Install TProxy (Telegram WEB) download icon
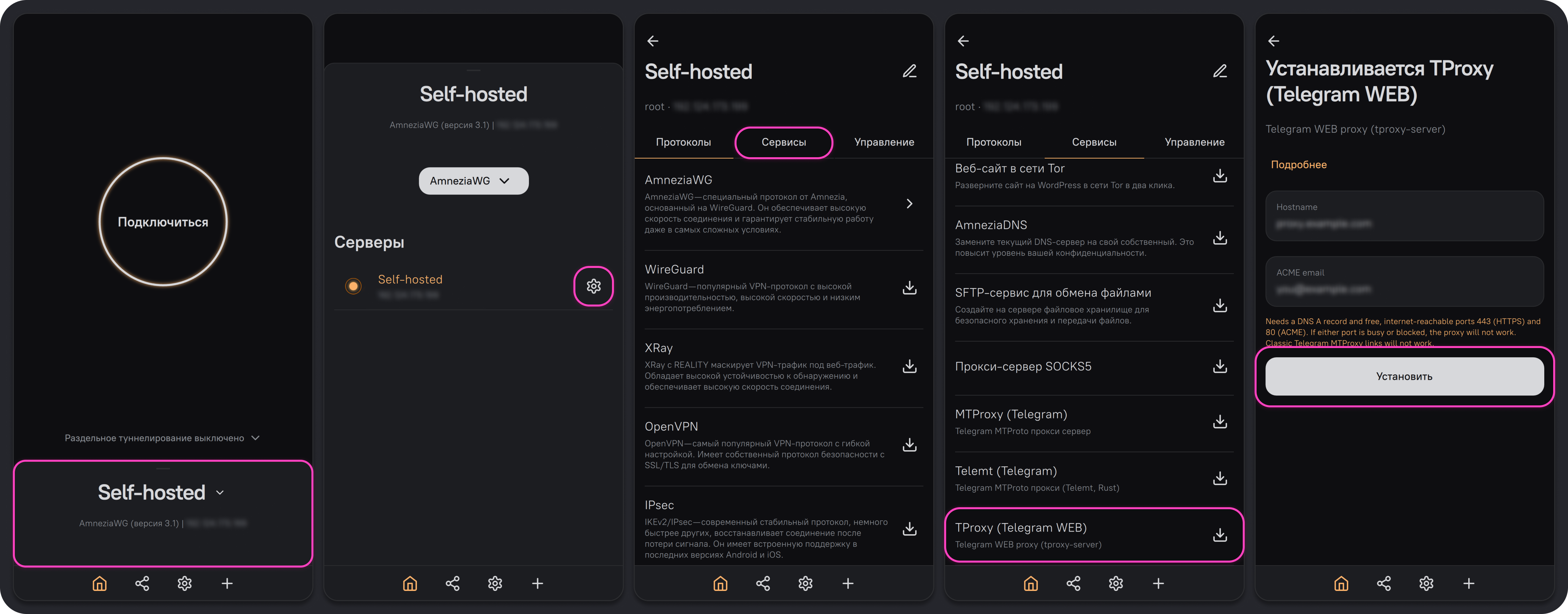 pos(1220,535)
